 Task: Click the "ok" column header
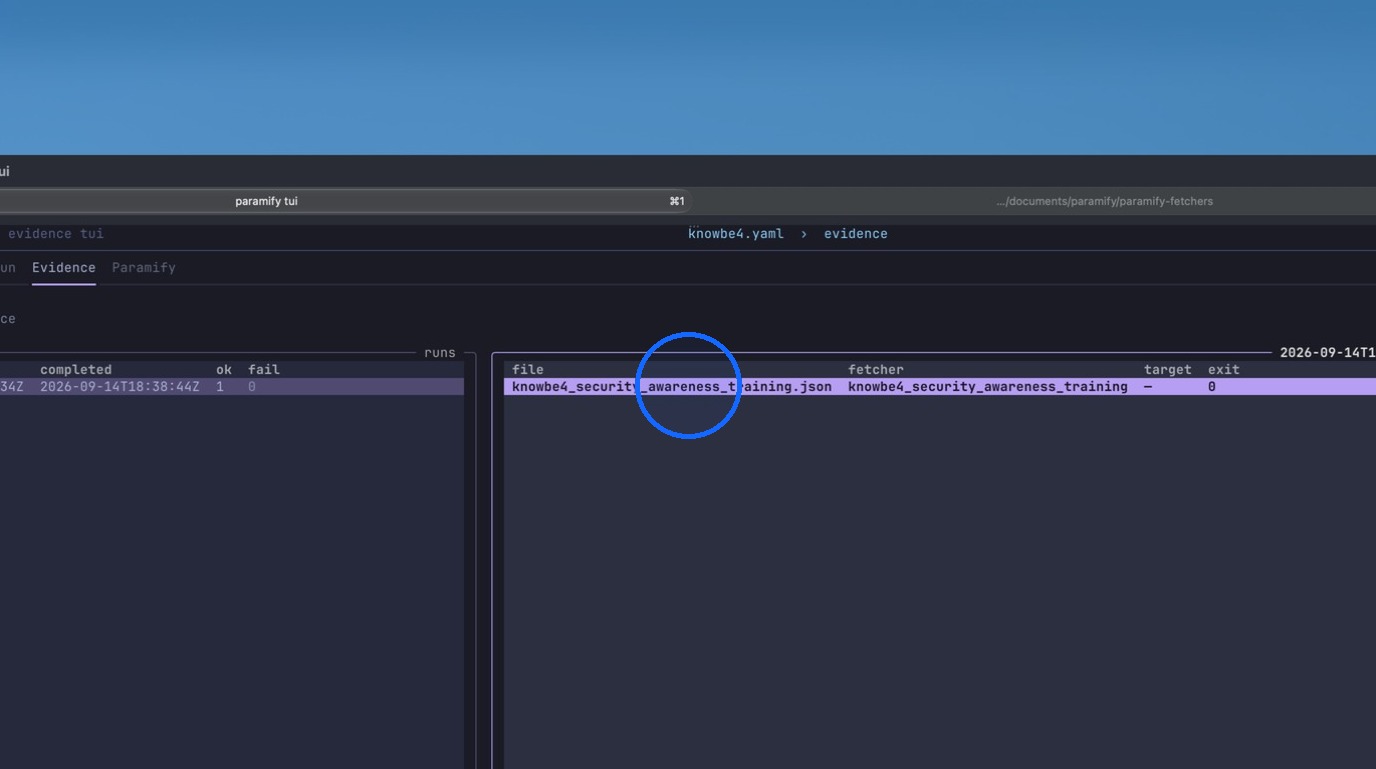[x=224, y=370]
